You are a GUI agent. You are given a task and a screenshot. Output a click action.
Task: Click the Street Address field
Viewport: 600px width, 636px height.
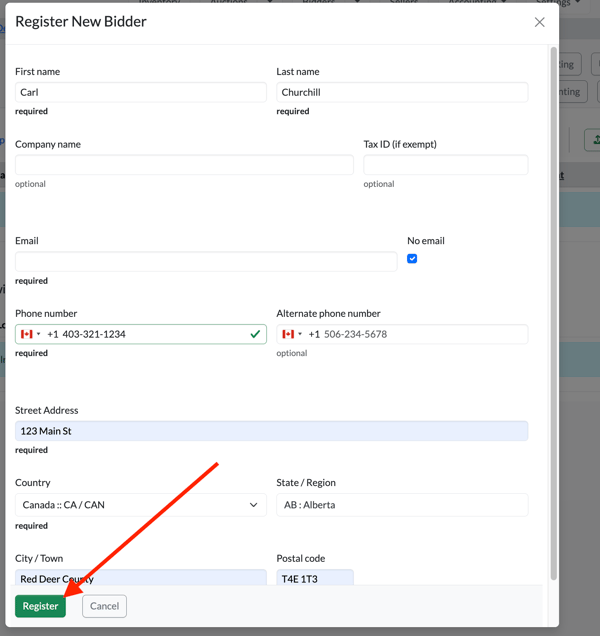[271, 431]
